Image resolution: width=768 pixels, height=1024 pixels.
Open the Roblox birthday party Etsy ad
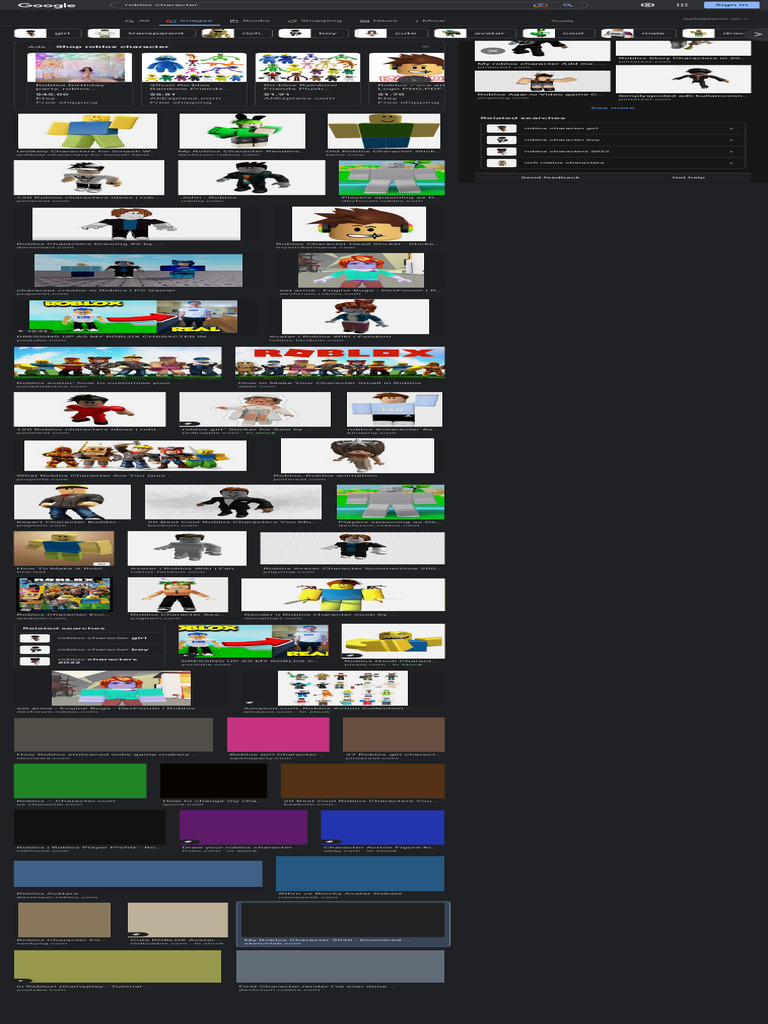(82, 79)
